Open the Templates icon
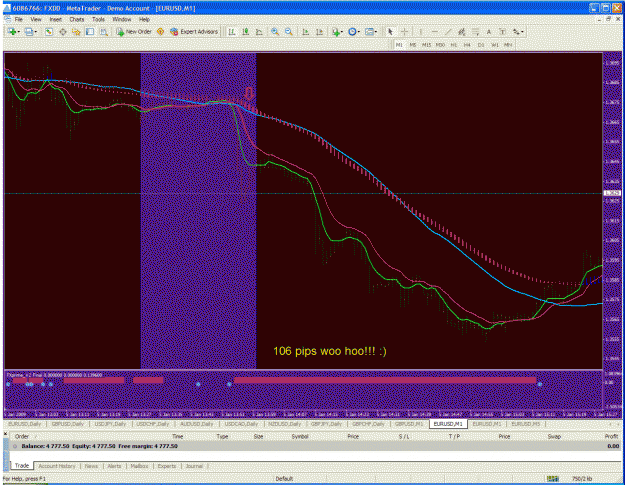Screen dimensions: 625x485 click(x=369, y=32)
